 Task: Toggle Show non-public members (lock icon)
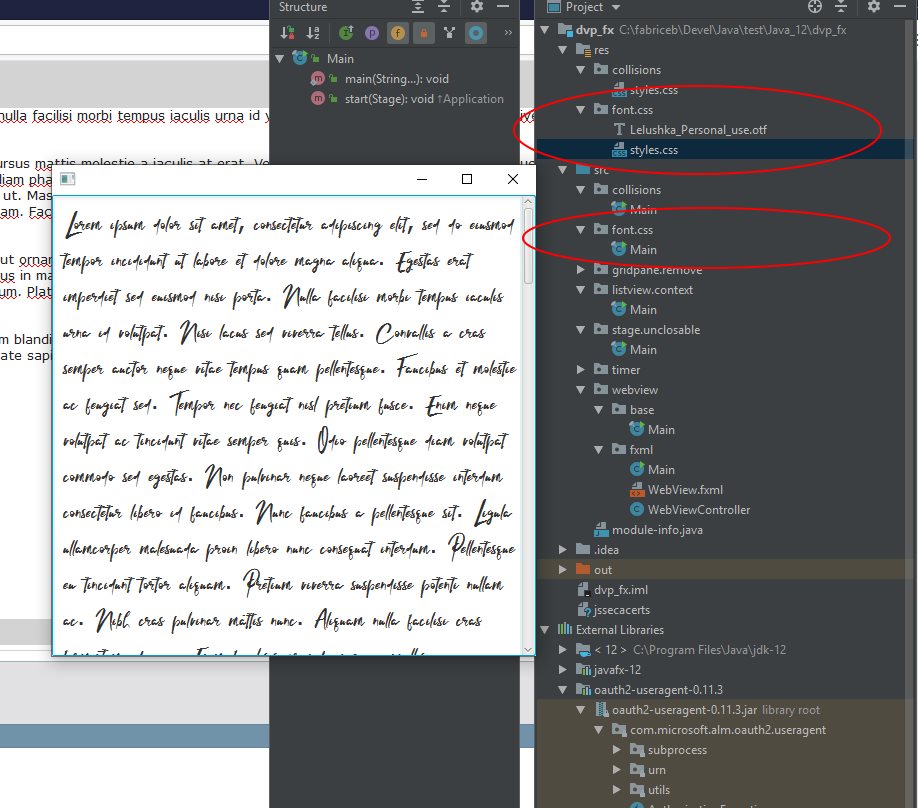point(423,33)
